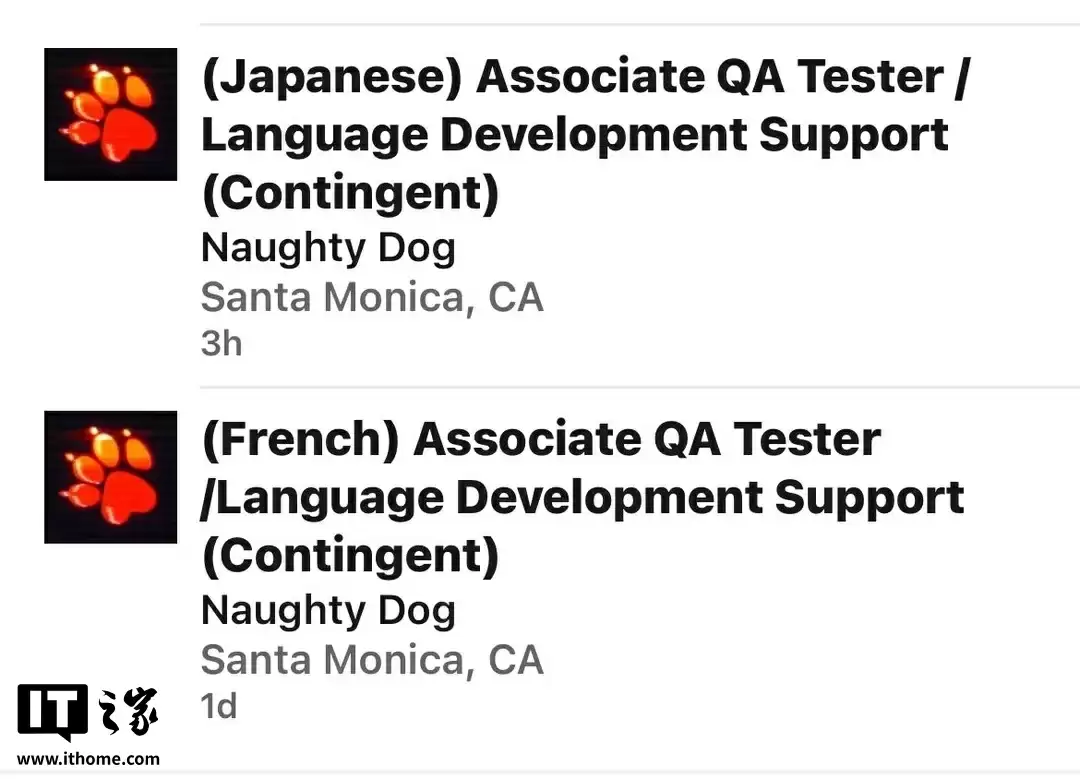Screen dimensions: 1080x779
Task: Select Santa Monica, CA location in French listing
Action: [x=372, y=660]
